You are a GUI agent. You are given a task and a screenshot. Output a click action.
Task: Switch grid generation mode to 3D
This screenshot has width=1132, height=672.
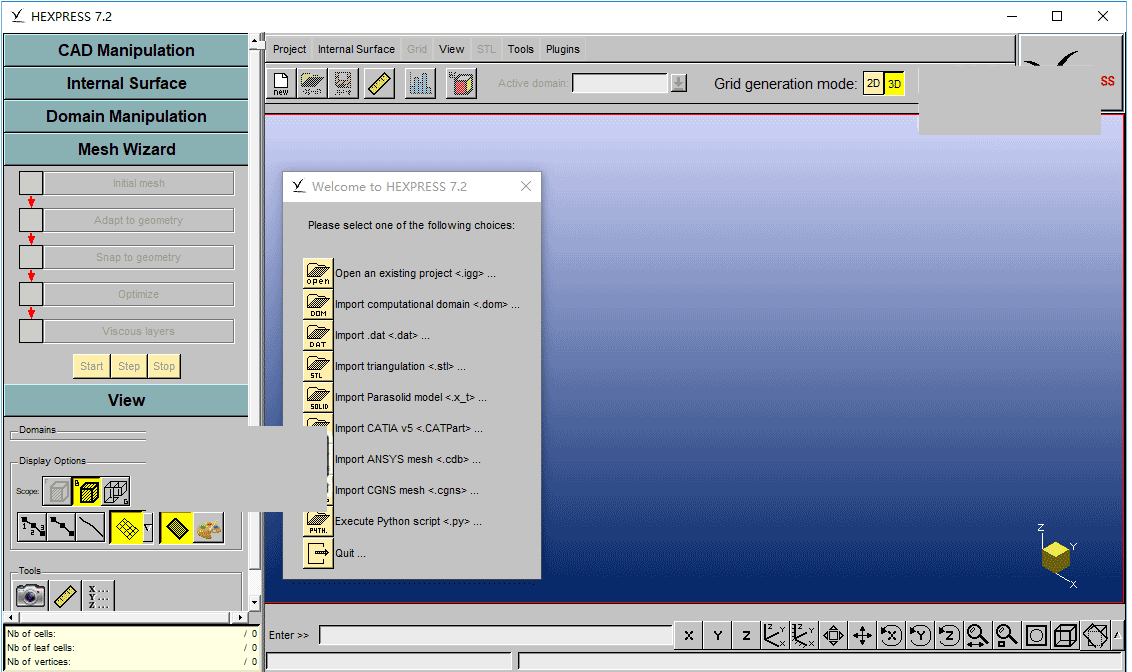pos(894,84)
